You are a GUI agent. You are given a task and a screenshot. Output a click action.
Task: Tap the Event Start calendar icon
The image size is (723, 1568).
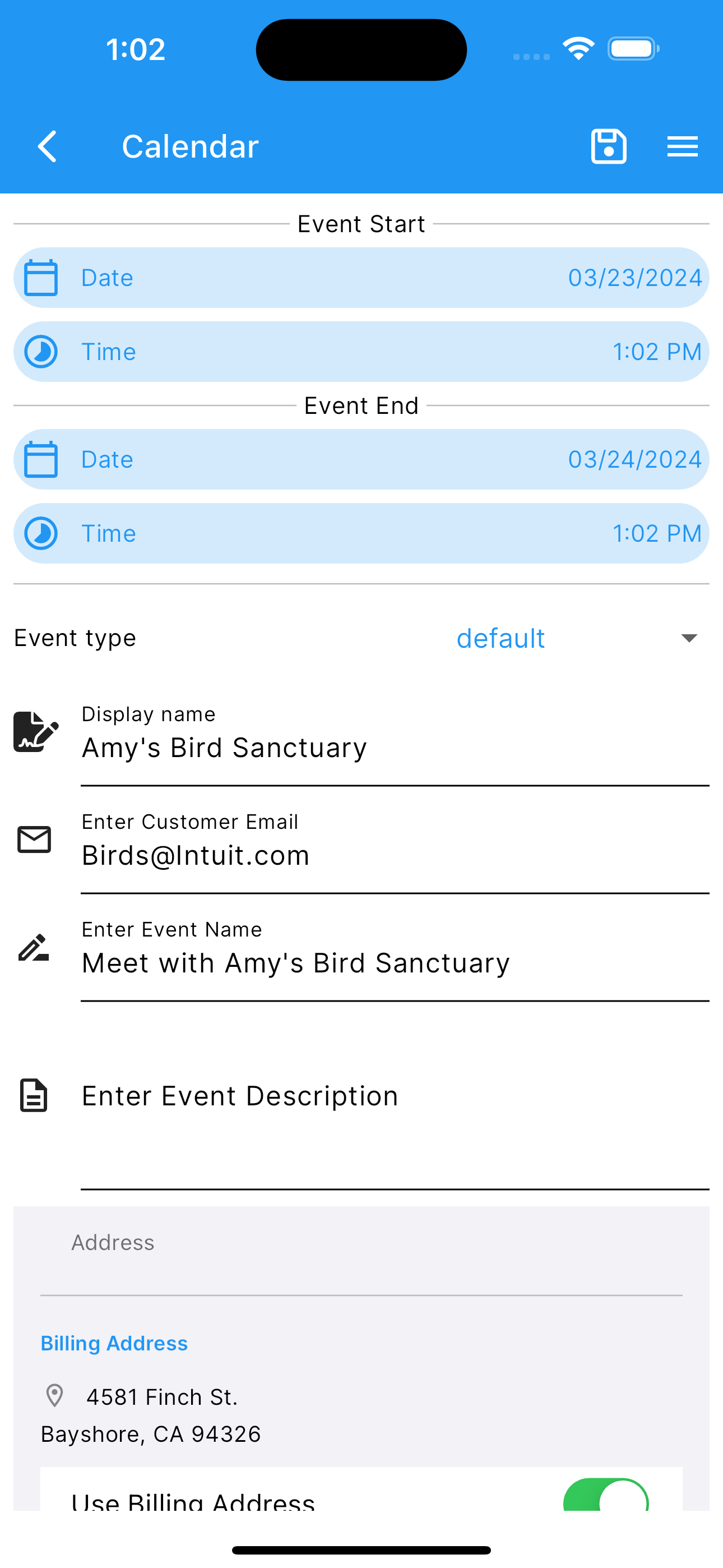(x=41, y=278)
